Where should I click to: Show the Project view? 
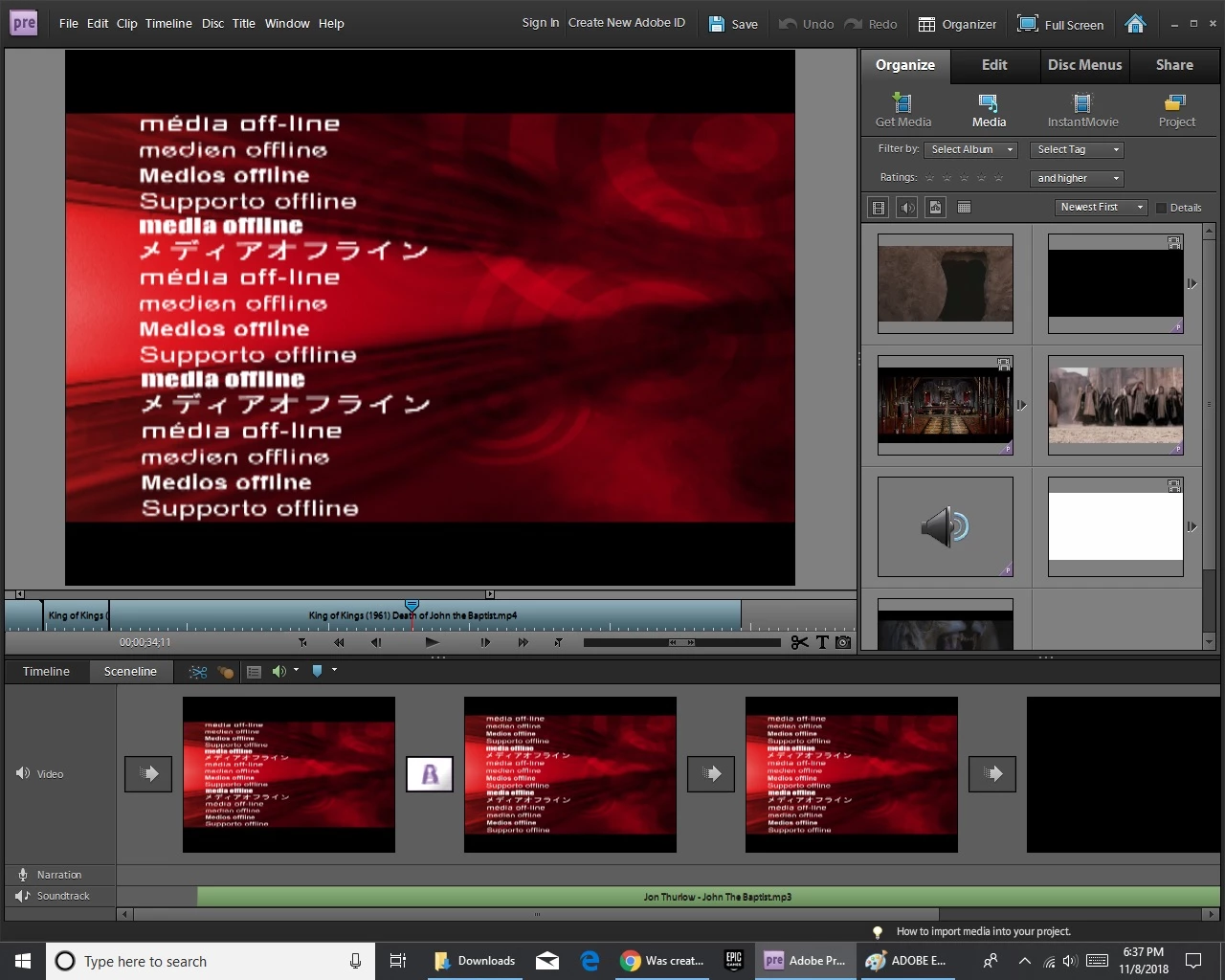[x=1176, y=110]
